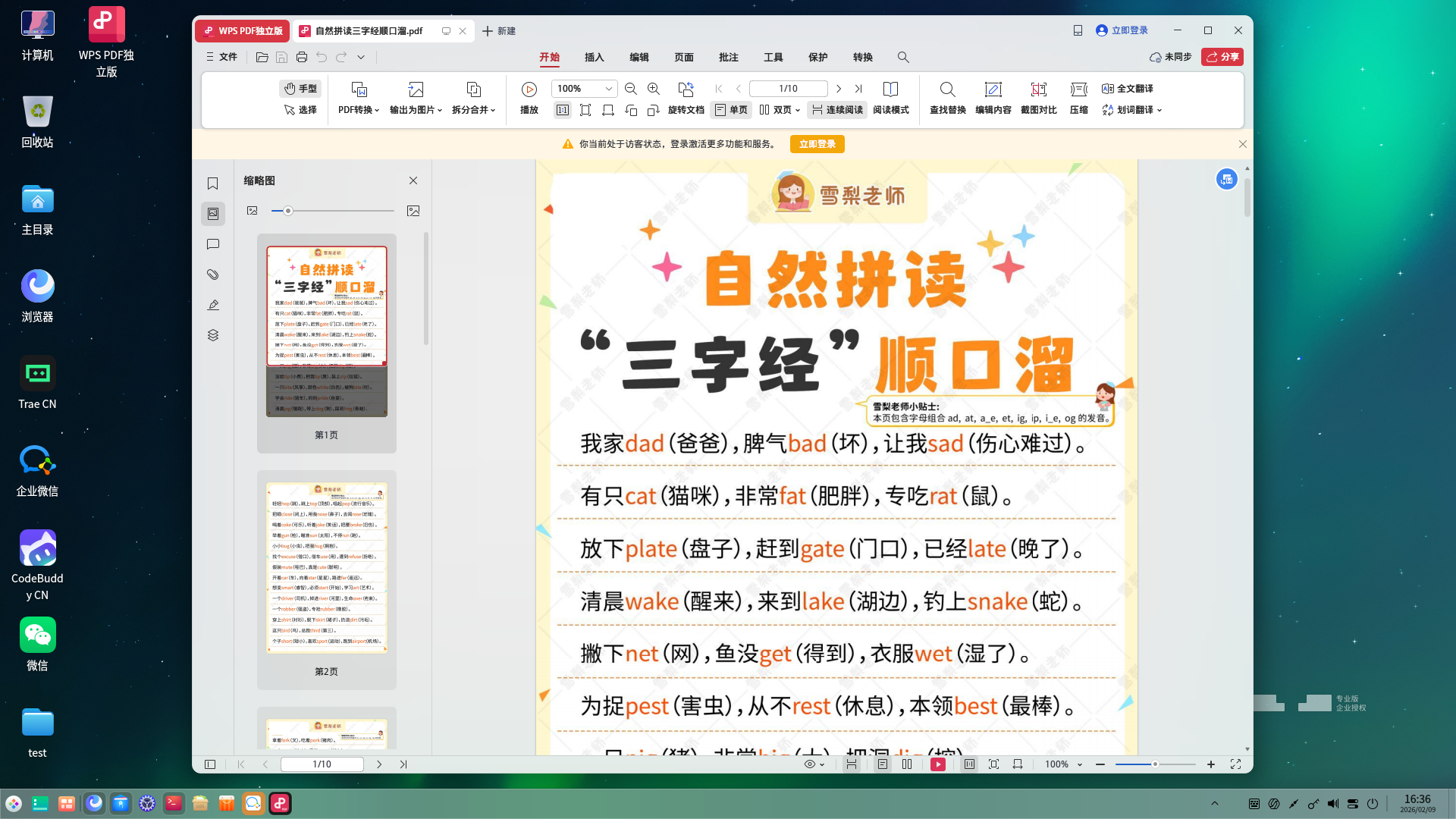Open Find and Replace tool

[947, 89]
